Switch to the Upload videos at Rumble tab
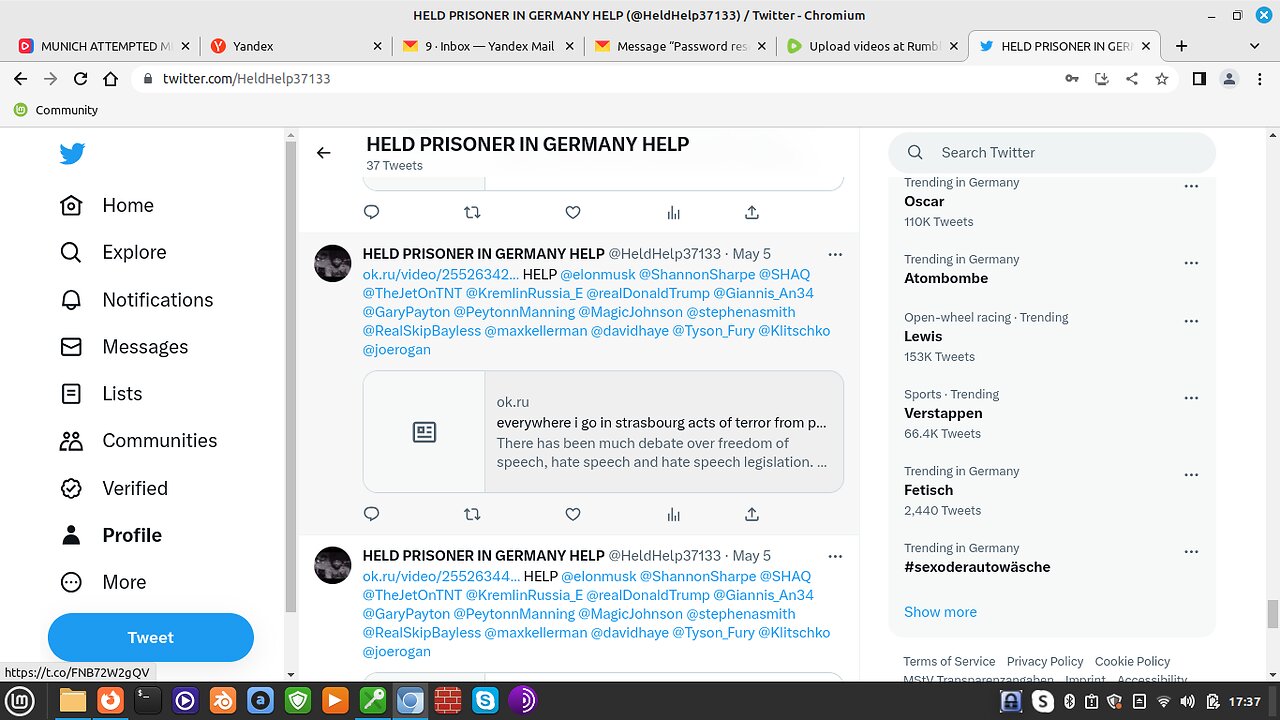The image size is (1280, 720). [870, 46]
